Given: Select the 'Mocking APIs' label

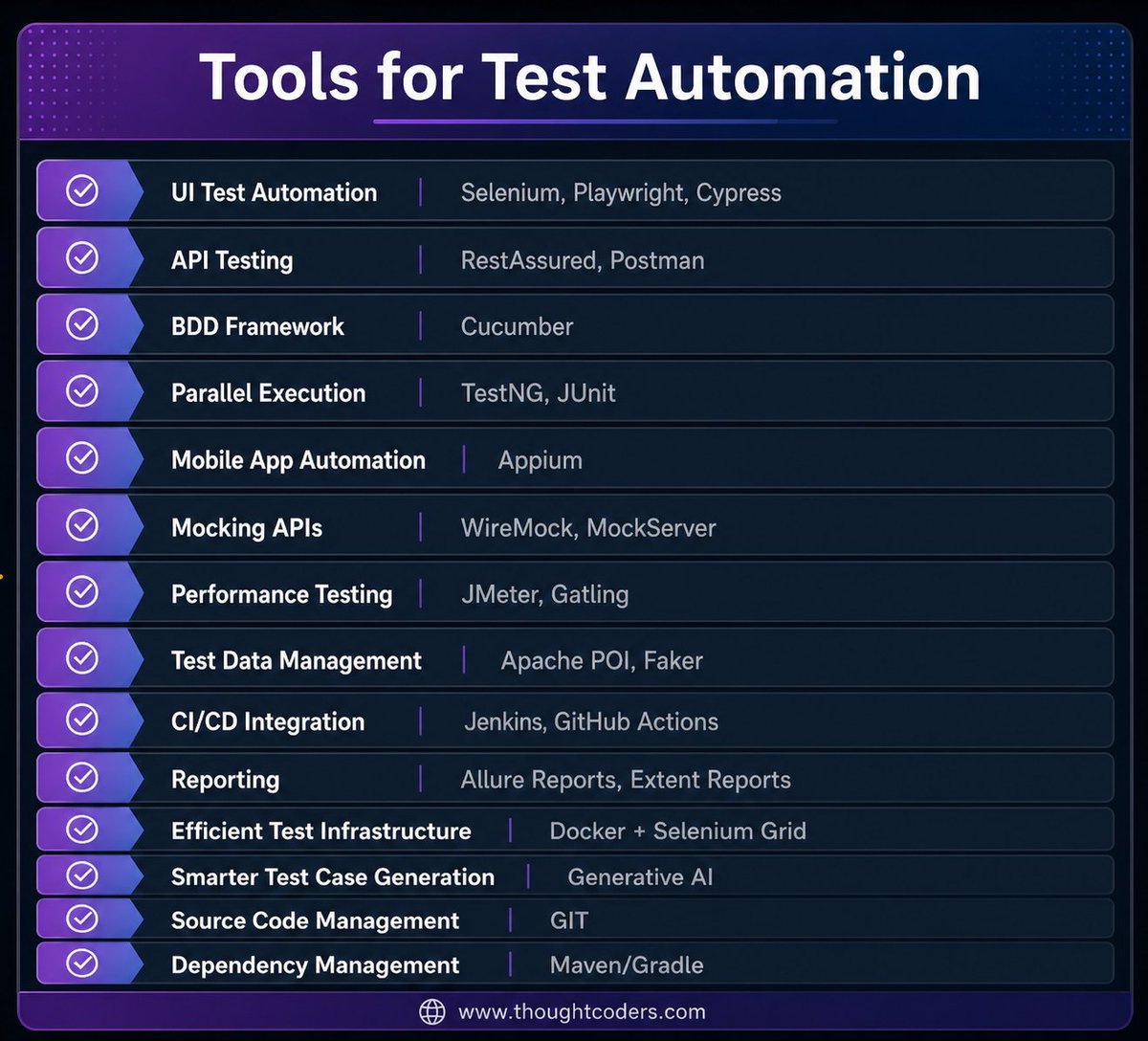Looking at the screenshot, I should (247, 528).
